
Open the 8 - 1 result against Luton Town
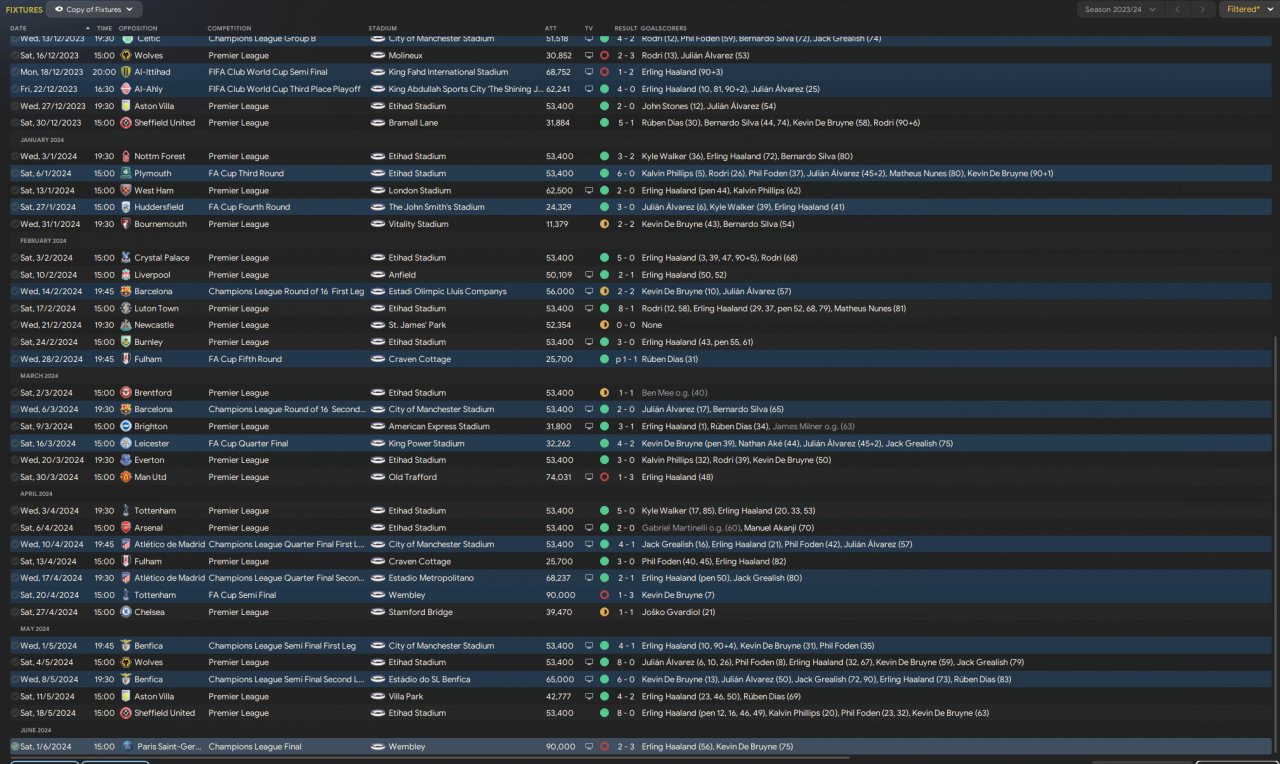click(625, 309)
